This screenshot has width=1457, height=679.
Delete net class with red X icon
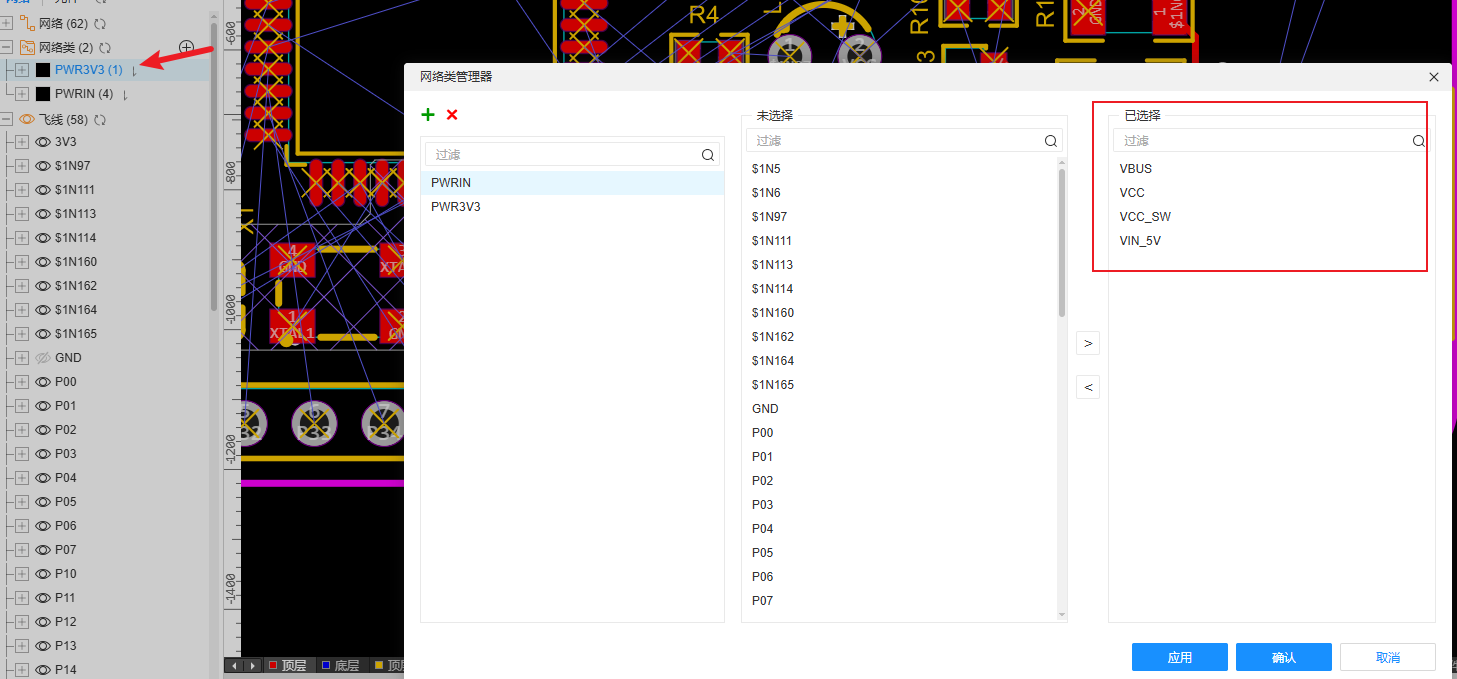click(x=452, y=115)
